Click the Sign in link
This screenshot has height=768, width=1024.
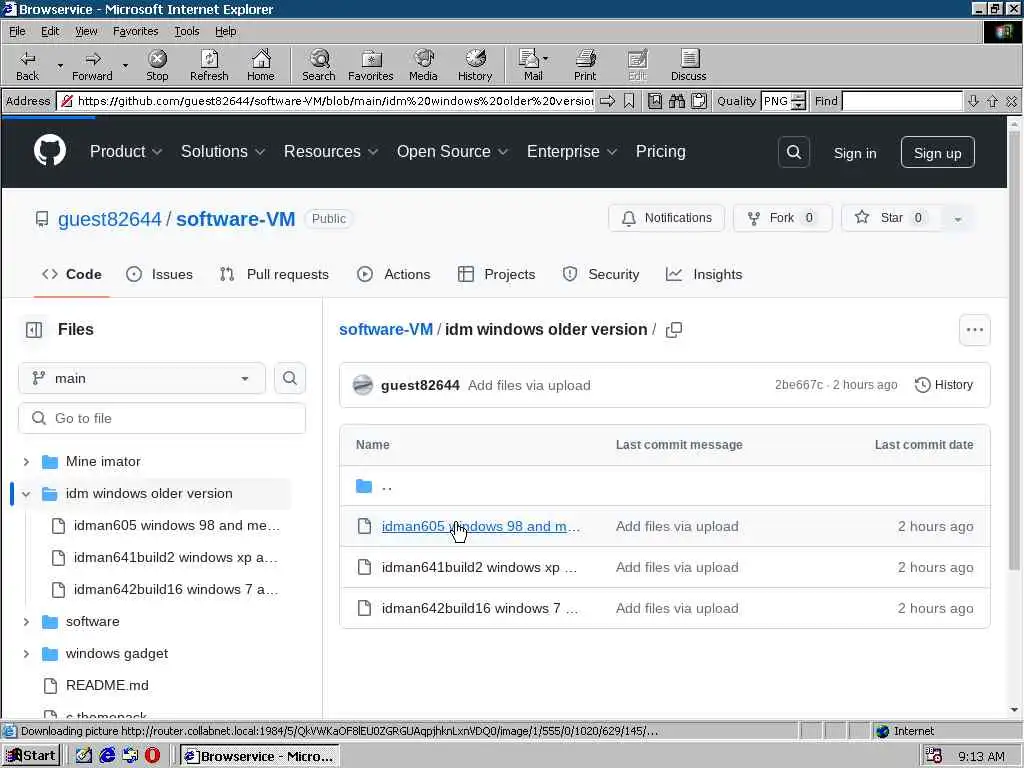(x=854, y=153)
